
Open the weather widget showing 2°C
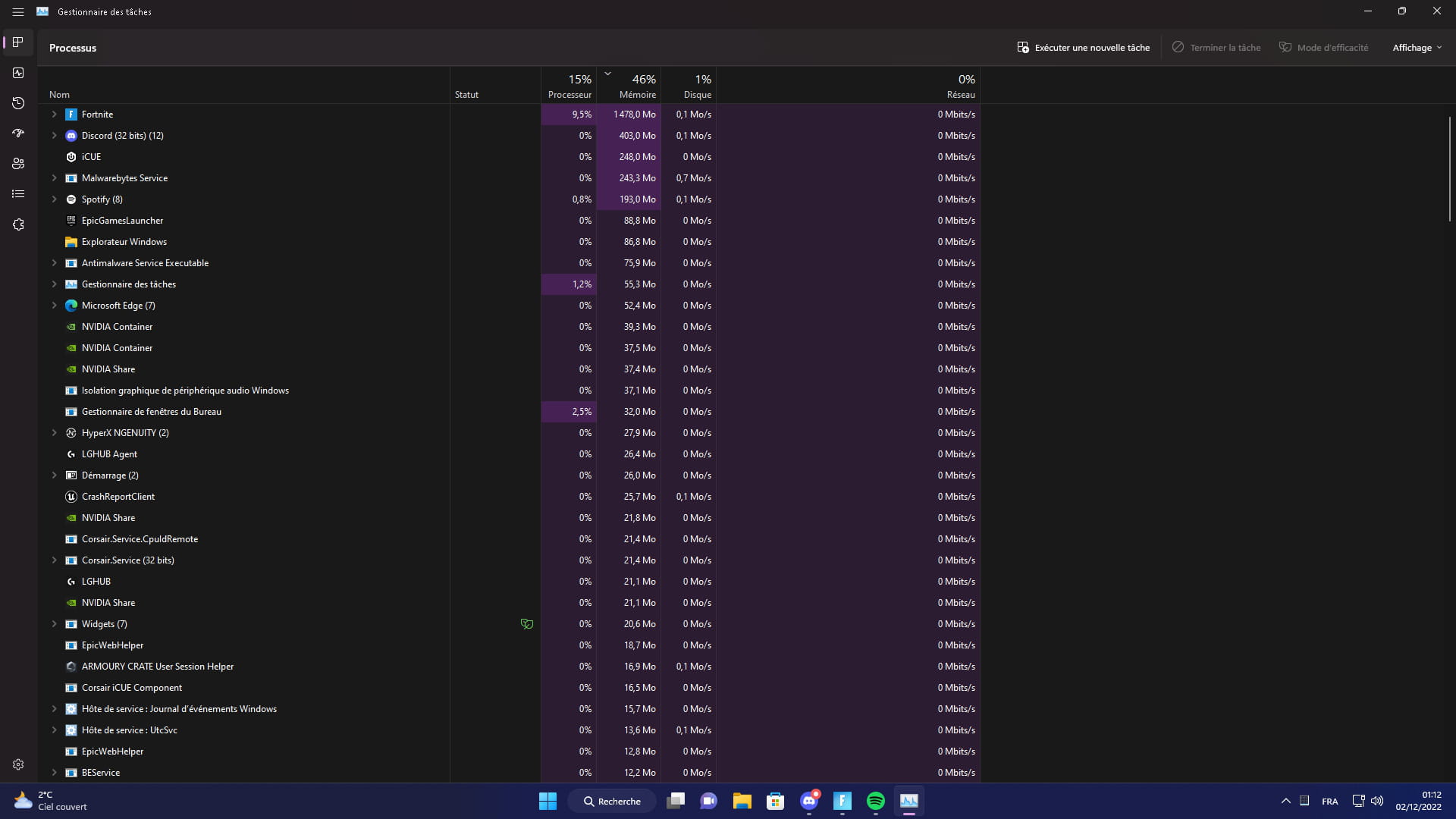tap(50, 801)
